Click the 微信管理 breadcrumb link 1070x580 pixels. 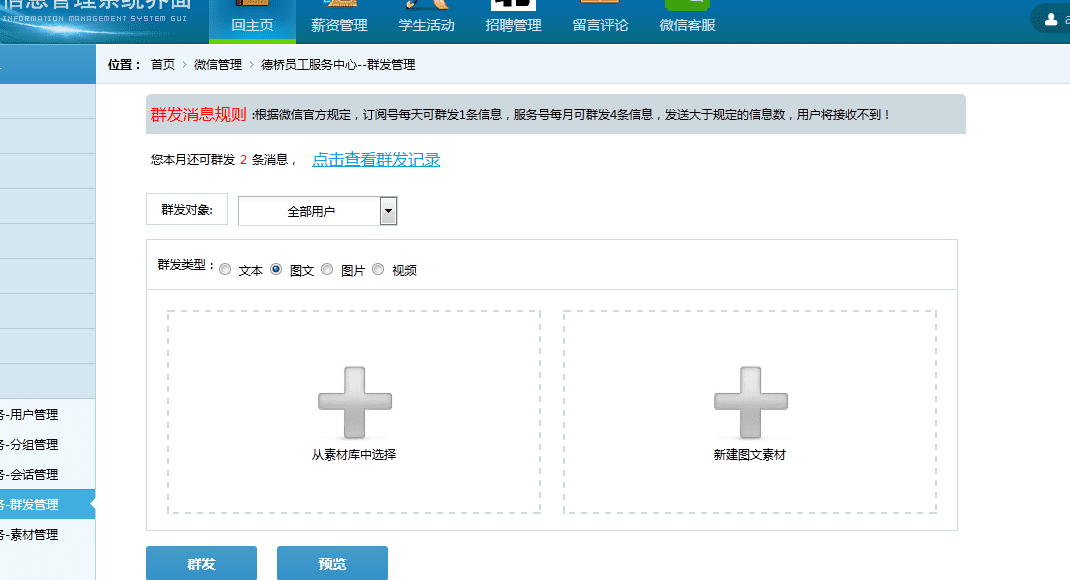coord(218,65)
